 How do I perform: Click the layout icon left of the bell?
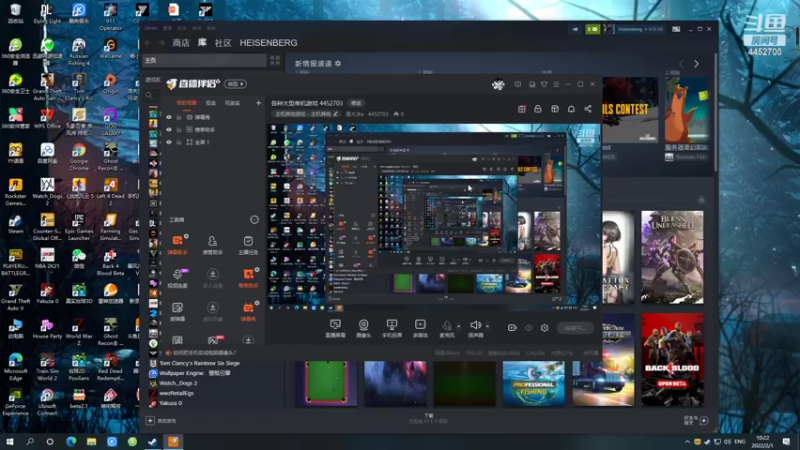(555, 109)
